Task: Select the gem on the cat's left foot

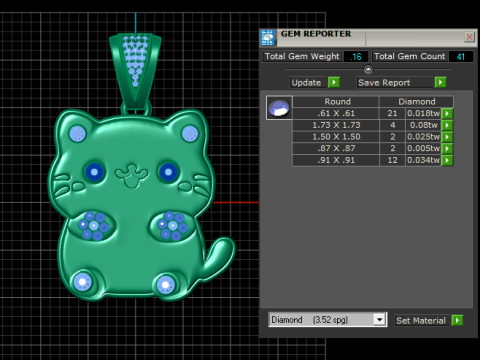Action: pos(82,282)
